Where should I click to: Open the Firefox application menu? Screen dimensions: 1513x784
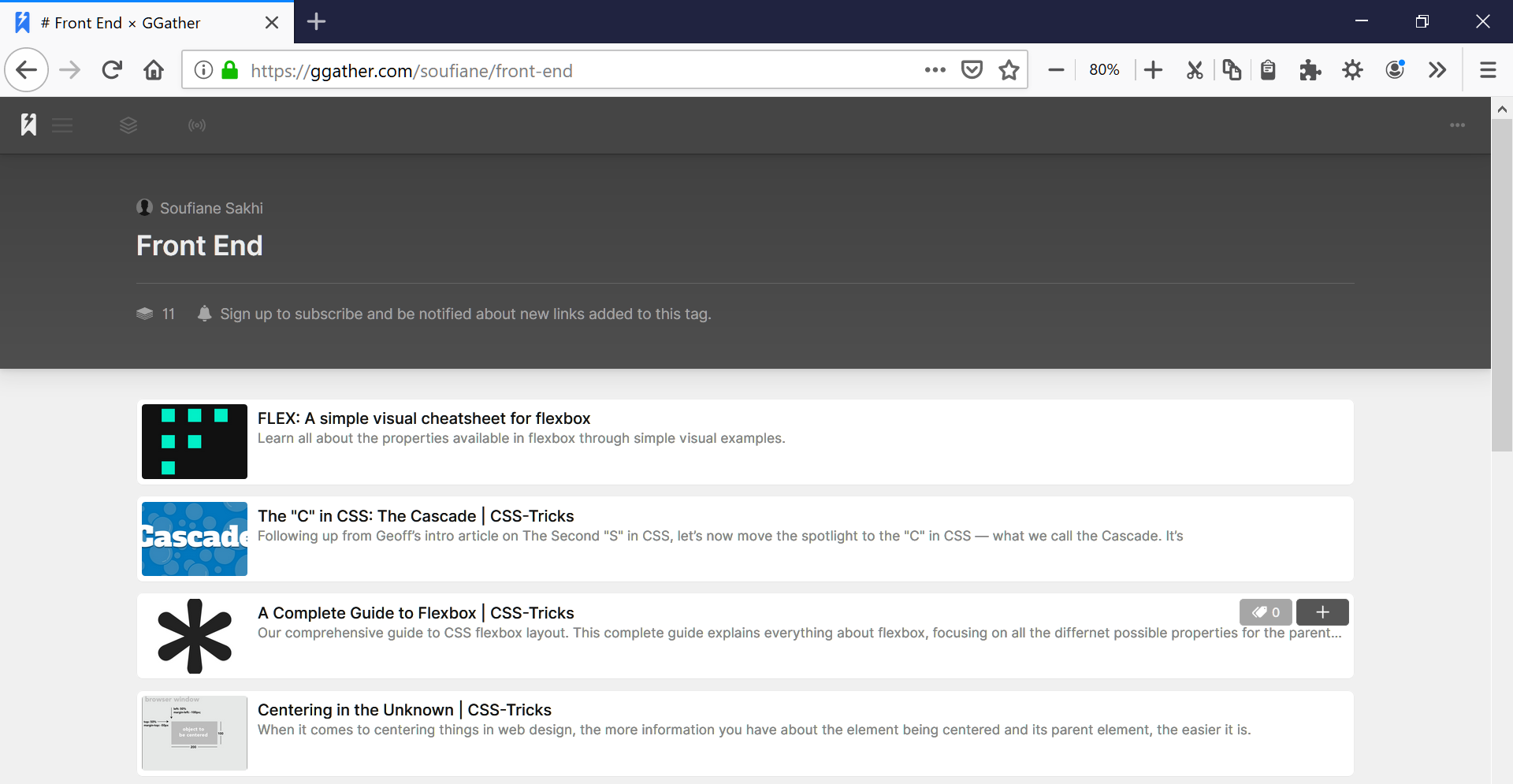click(x=1488, y=70)
